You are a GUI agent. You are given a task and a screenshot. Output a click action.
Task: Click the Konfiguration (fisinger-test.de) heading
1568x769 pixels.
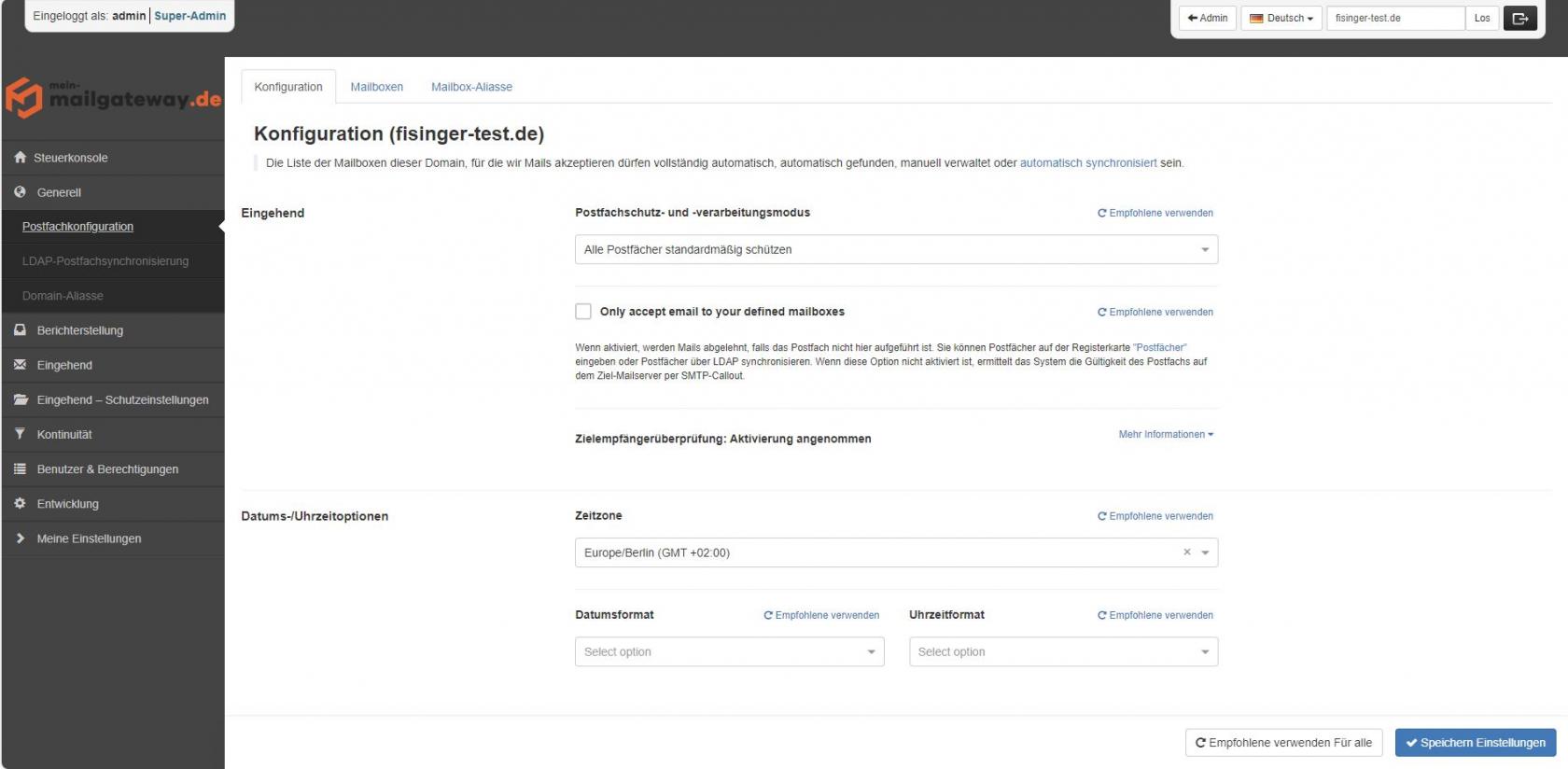pyautogui.click(x=399, y=133)
